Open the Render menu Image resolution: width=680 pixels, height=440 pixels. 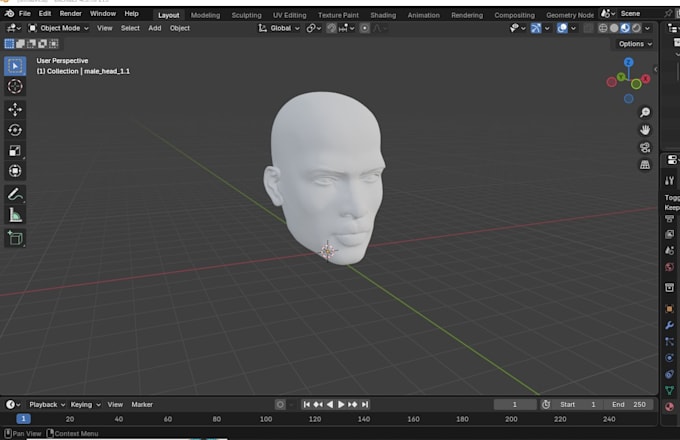pos(70,13)
